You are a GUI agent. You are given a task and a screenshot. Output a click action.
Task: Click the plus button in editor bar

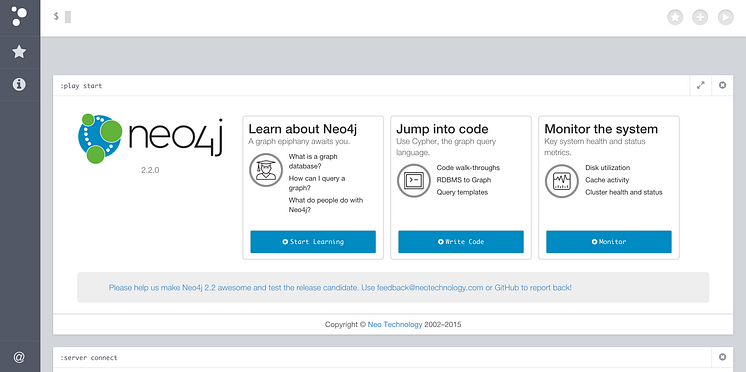click(700, 18)
